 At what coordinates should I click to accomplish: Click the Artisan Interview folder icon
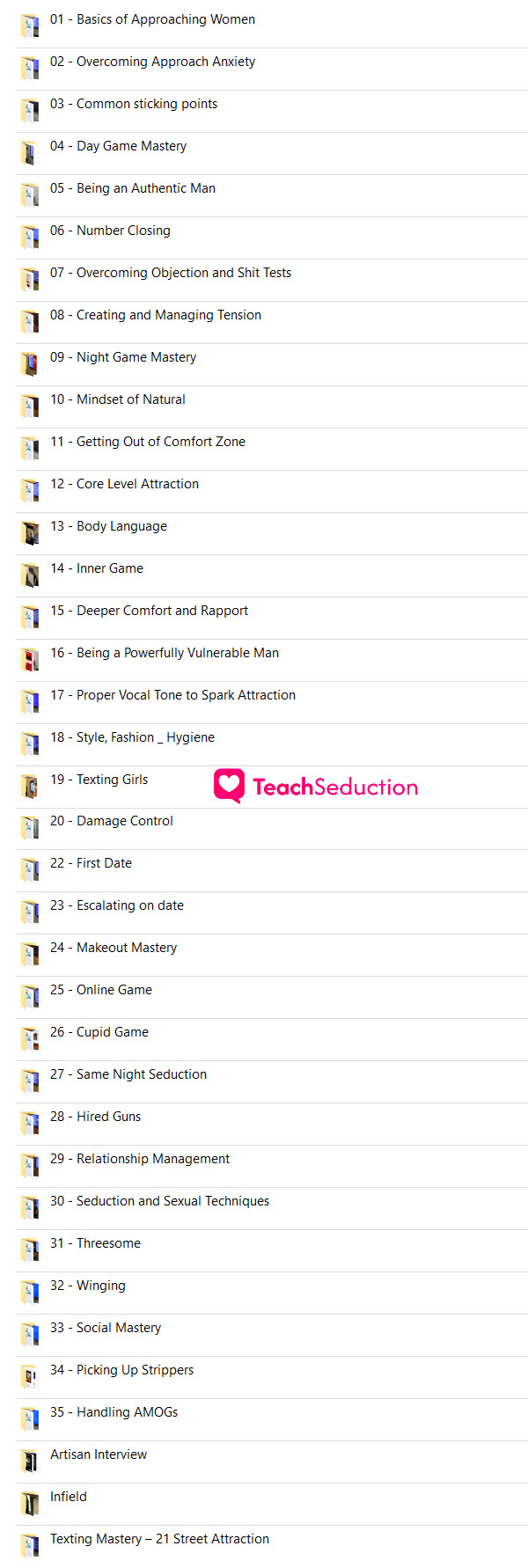coord(30,1461)
